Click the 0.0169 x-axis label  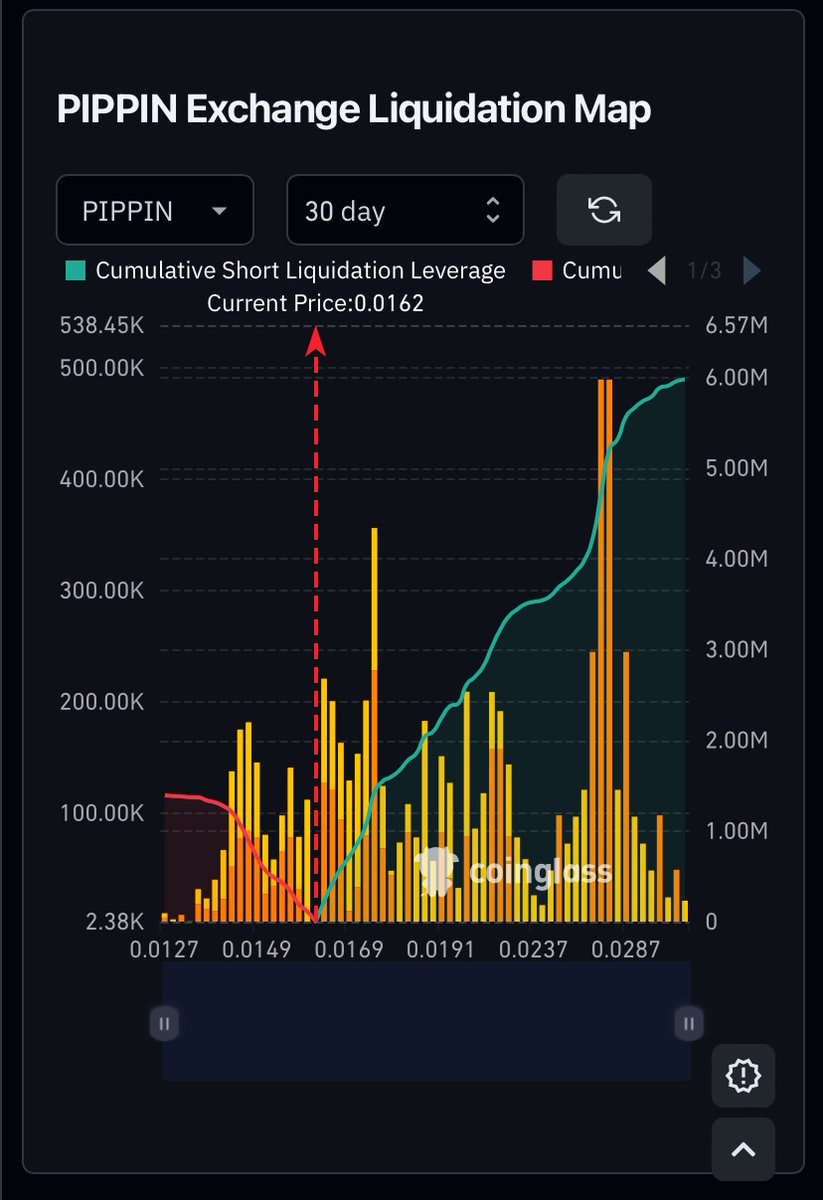pos(349,949)
